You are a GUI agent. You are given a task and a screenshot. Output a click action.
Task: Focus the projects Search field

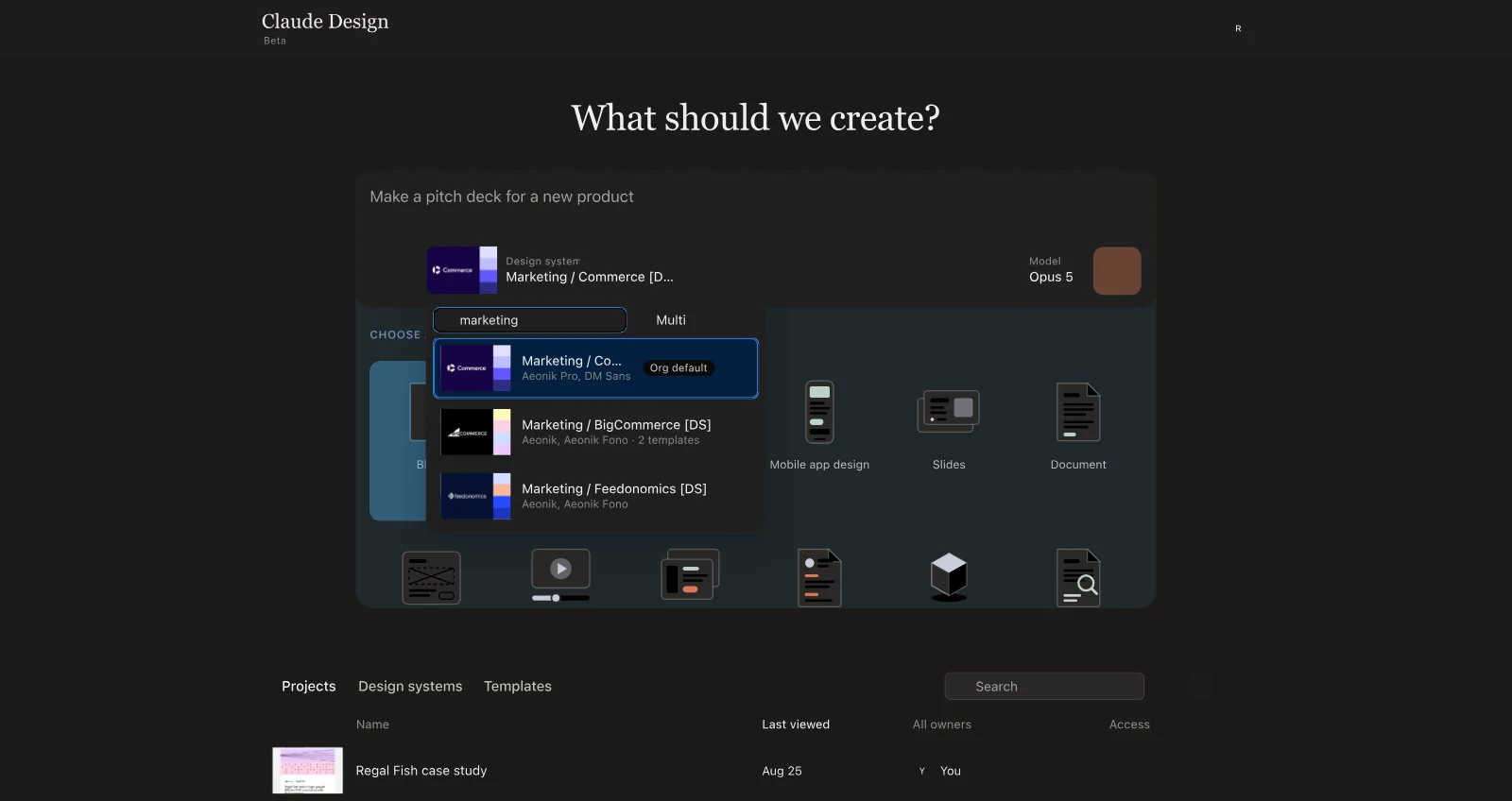(1044, 687)
